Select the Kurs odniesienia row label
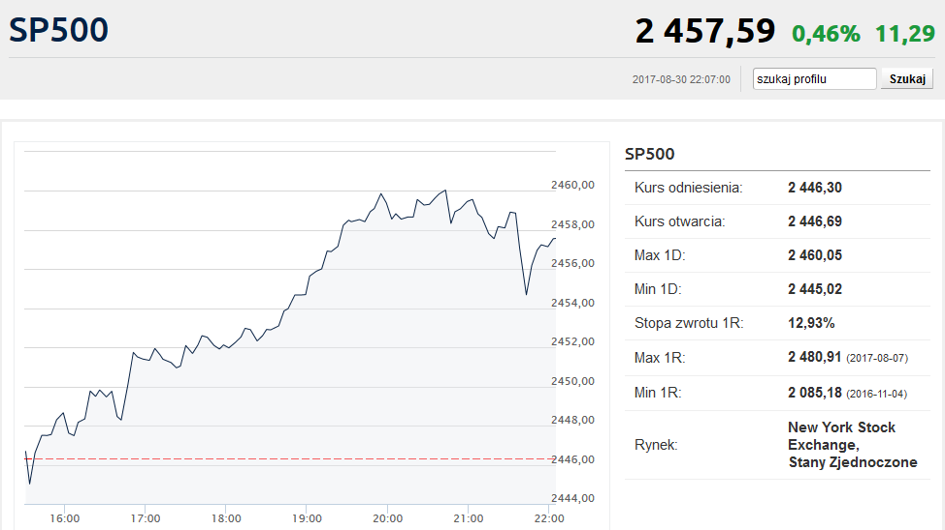This screenshot has width=945, height=530. click(x=688, y=187)
